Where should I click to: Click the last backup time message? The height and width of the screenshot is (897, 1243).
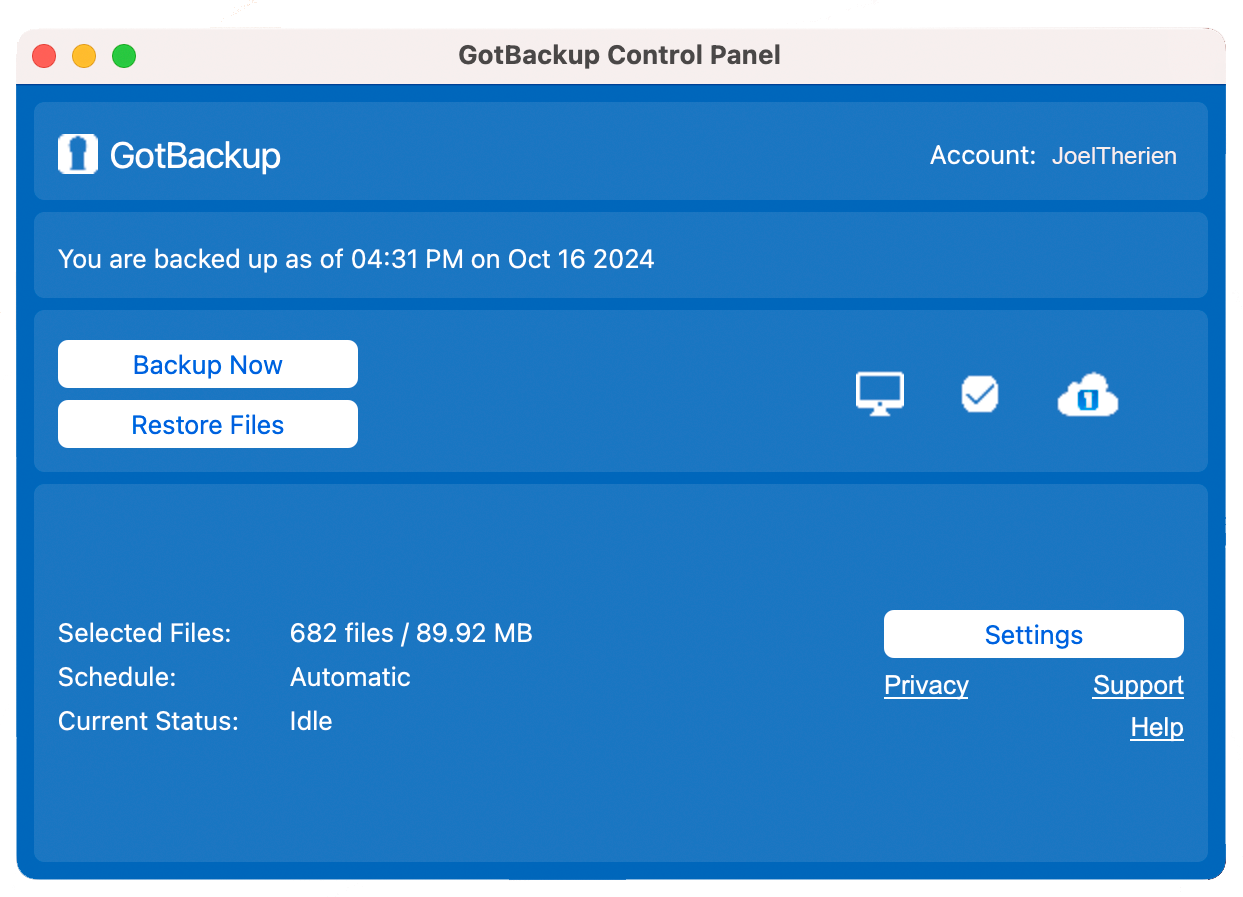point(356,259)
